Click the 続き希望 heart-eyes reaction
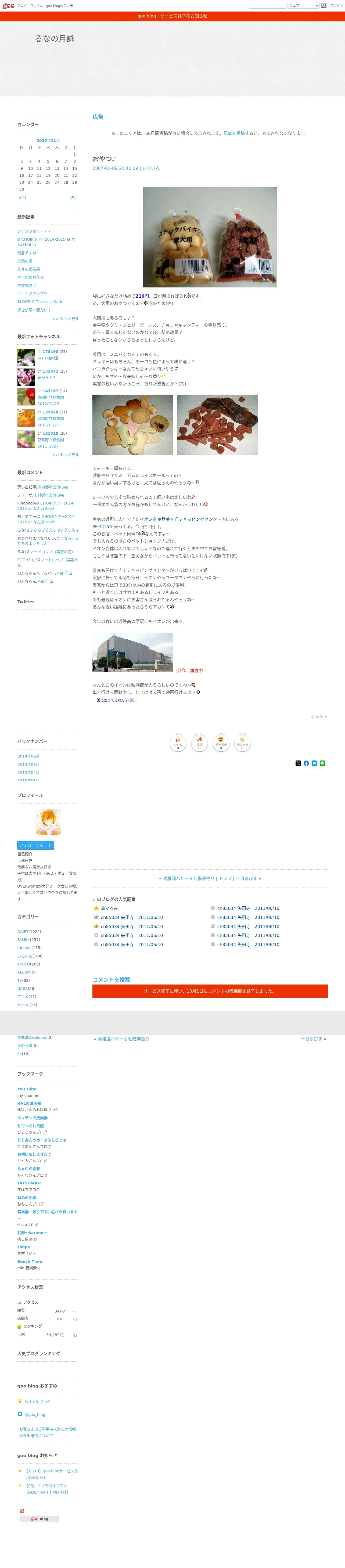Screen dimensions: 345x1568 tap(221, 743)
